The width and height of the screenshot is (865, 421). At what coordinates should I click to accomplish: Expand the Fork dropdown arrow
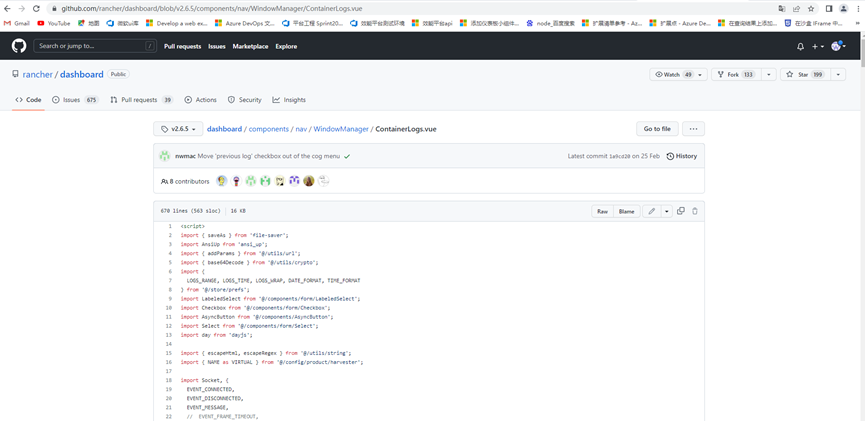pos(770,74)
